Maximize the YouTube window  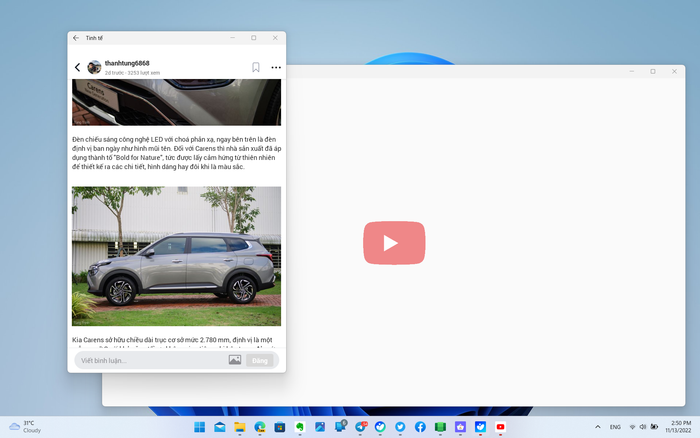[x=653, y=71]
